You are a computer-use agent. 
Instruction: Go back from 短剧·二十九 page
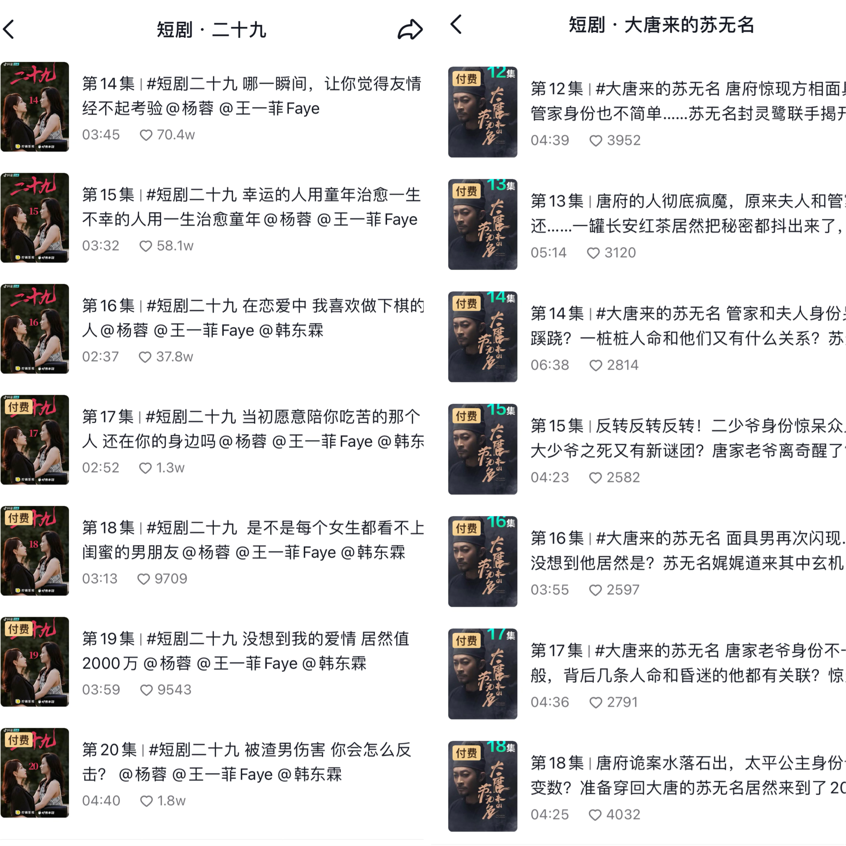click(x=9, y=29)
